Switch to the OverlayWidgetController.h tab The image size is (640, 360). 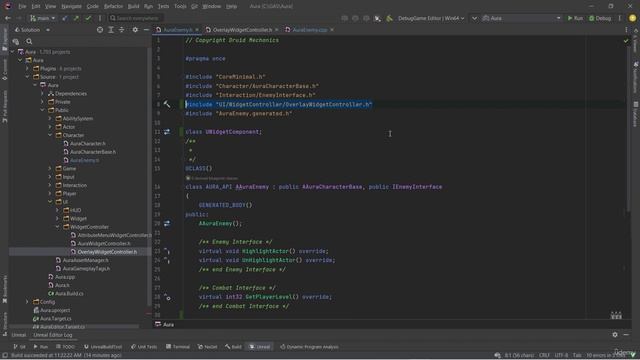coord(242,30)
